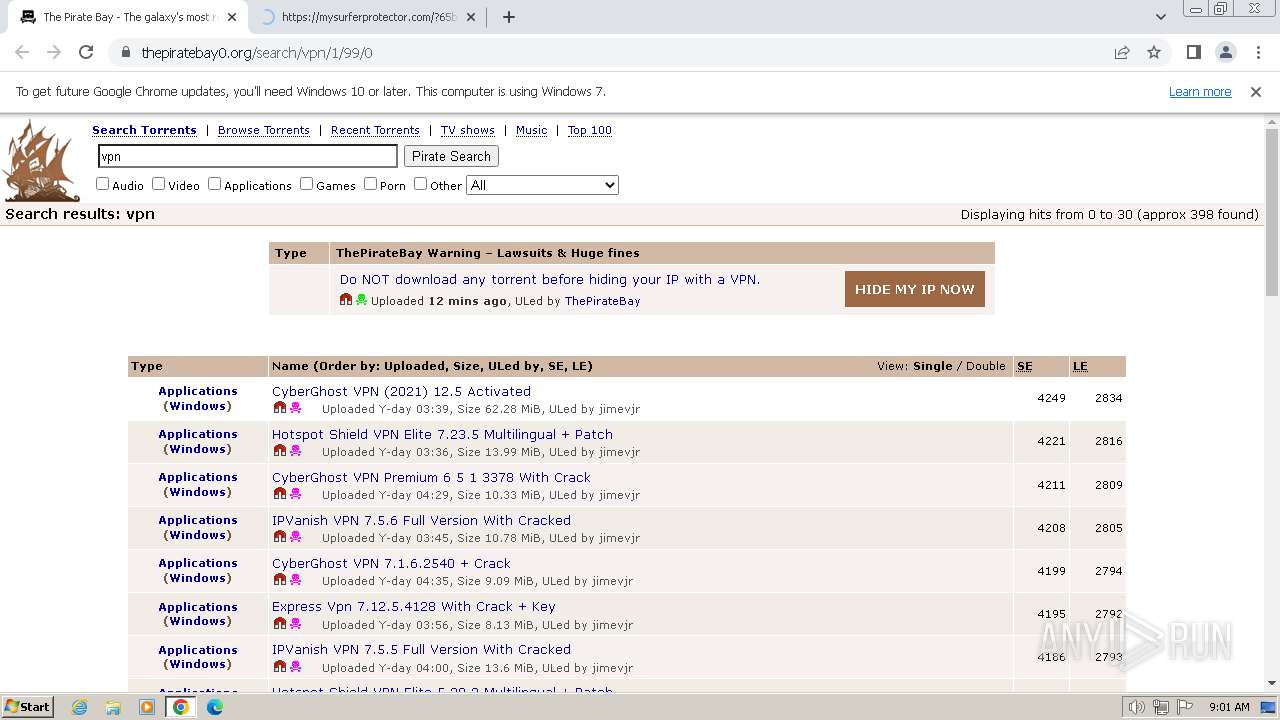This screenshot has width=1280, height=720.
Task: Click pink skull icon for Express Vpn 7.12.5.4128
Action: coord(295,623)
